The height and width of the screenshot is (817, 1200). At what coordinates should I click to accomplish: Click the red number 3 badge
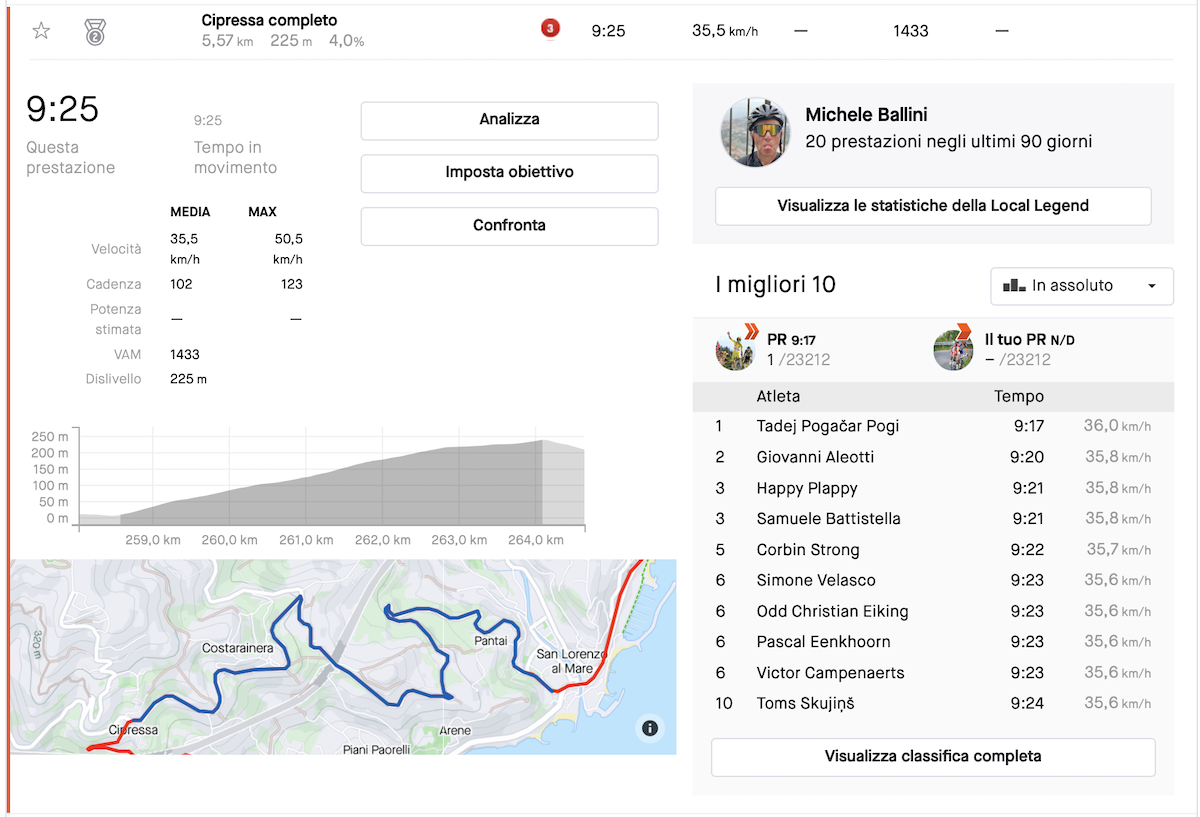549,28
